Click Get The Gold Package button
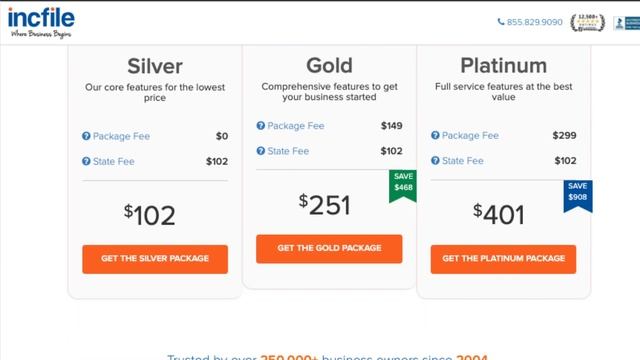The image size is (640, 360). point(329,249)
